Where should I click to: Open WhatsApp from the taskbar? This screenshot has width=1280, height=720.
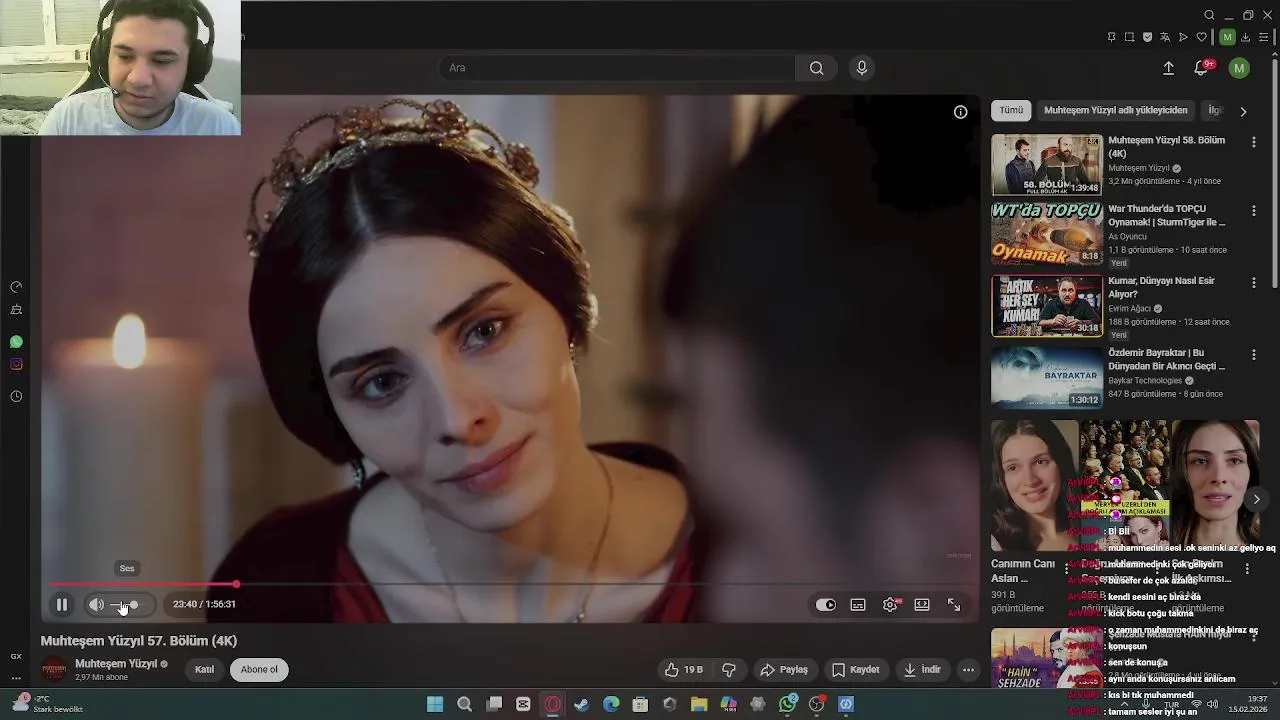coord(787,704)
